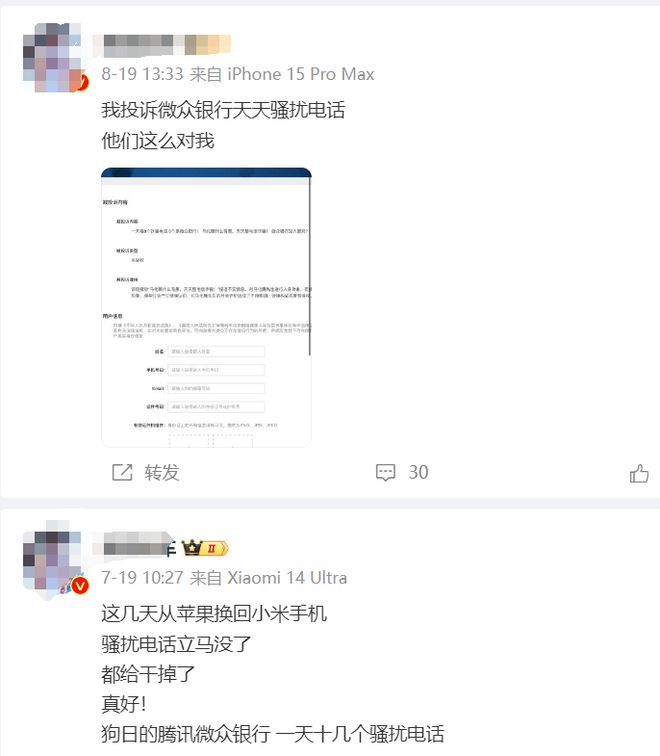Click the 7-19 10:27 post timestamp

pos(142,578)
